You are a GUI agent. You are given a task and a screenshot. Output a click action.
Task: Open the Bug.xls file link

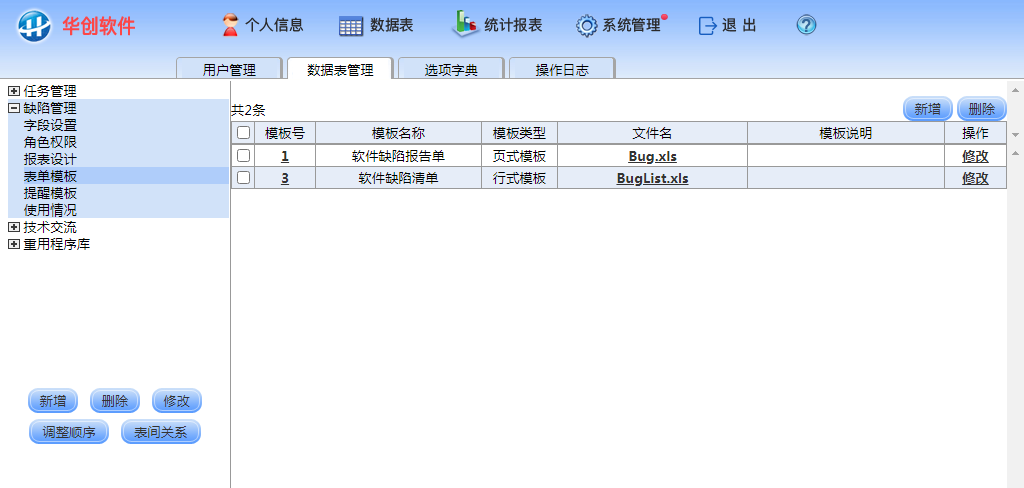point(652,156)
